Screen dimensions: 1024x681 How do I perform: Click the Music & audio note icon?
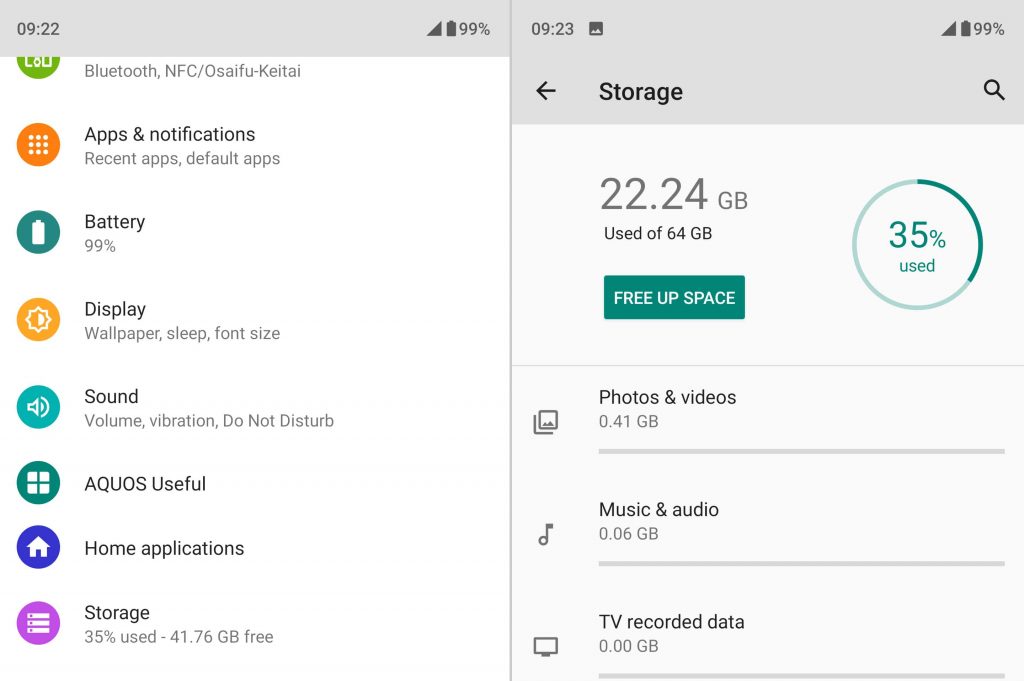pos(545,534)
